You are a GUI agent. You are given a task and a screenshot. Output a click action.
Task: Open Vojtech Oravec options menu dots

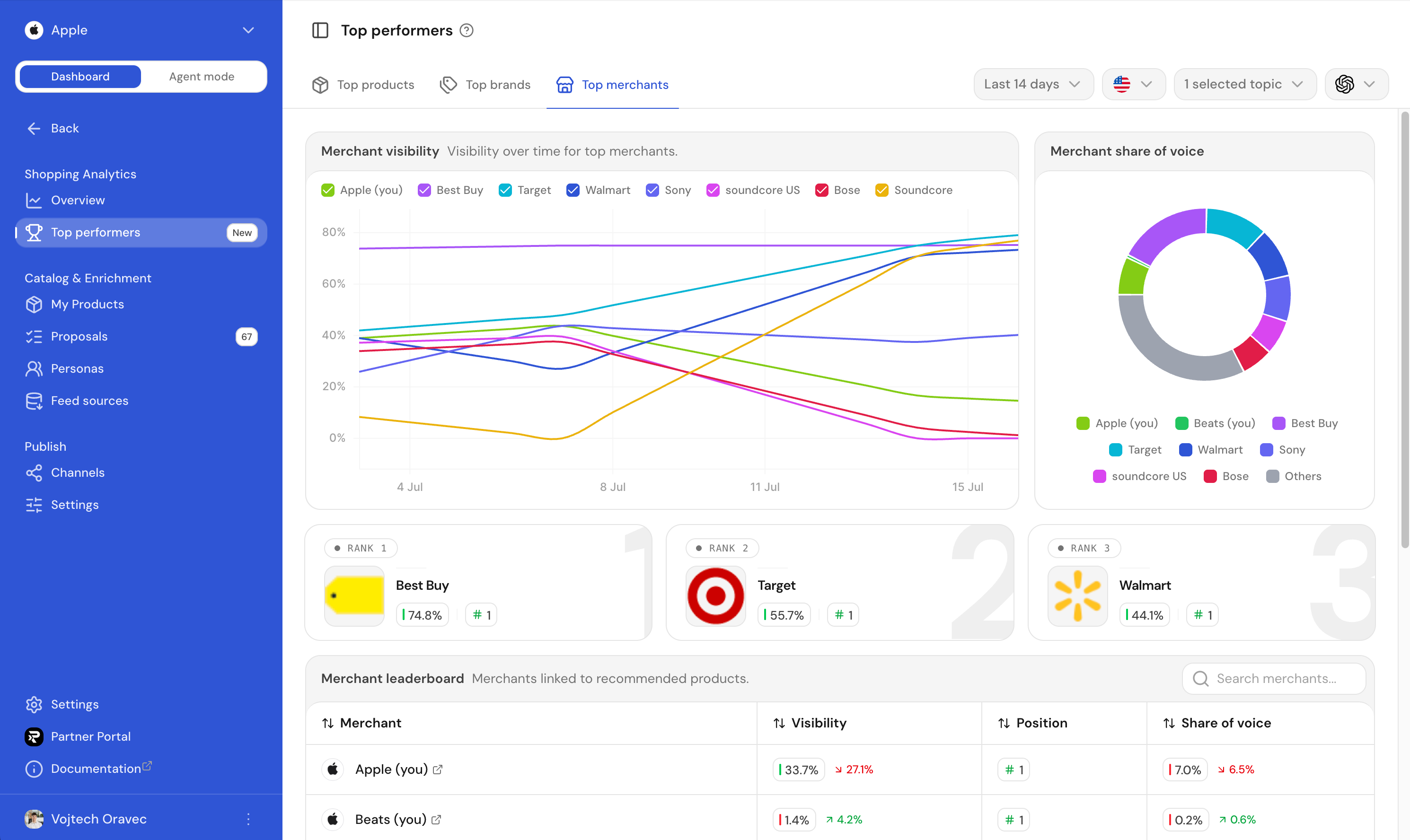pos(248,819)
